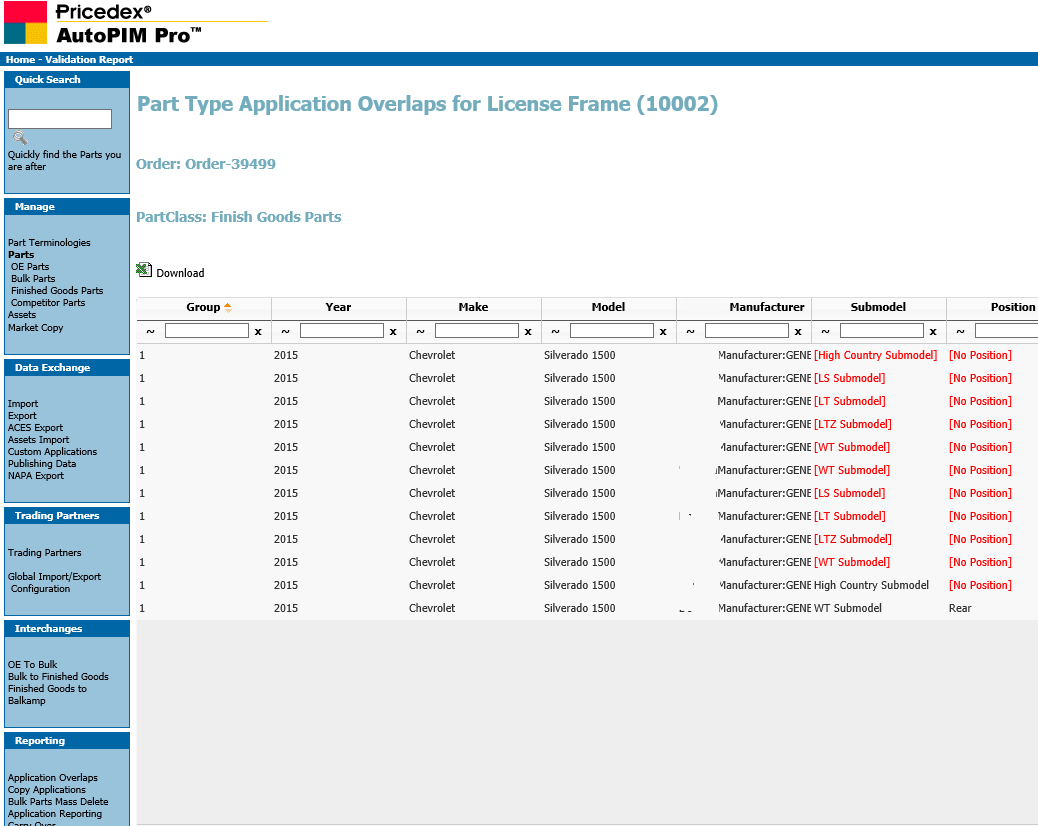
Task: Clear the Year filter with its x
Action: tap(393, 332)
